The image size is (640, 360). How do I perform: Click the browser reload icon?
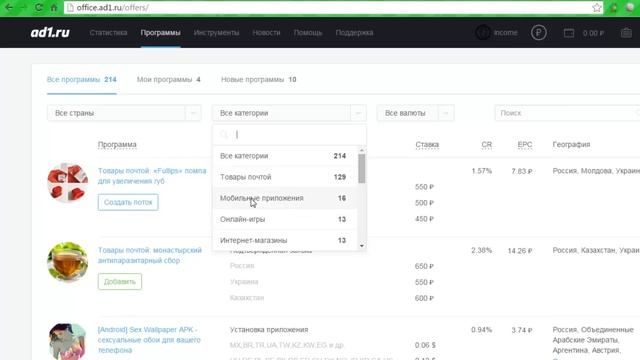39,7
